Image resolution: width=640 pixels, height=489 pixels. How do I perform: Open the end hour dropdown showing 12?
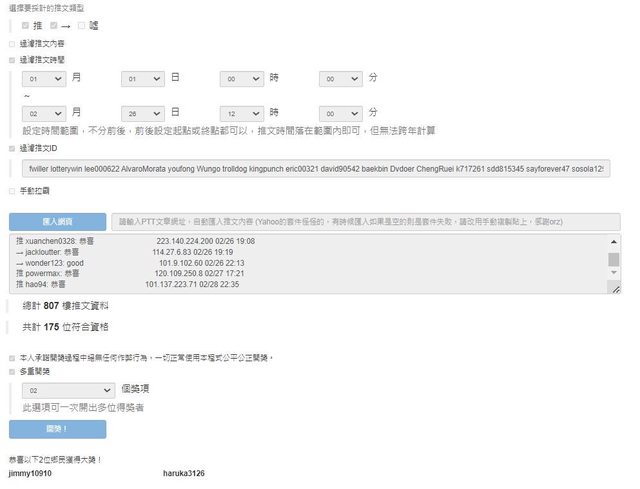tap(242, 112)
